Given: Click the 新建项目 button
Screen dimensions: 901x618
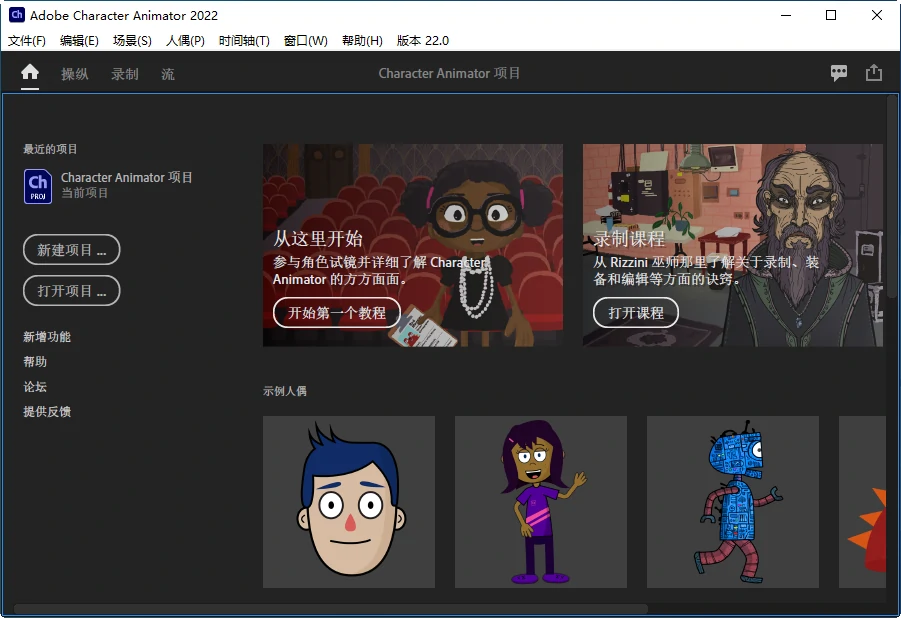Looking at the screenshot, I should click(x=72, y=250).
